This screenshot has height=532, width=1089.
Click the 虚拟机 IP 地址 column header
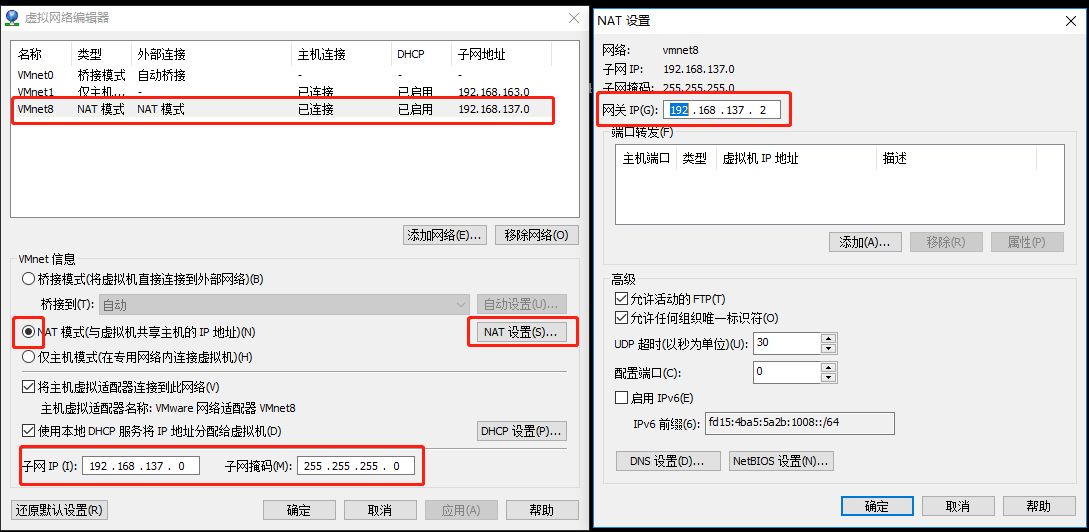pyautogui.click(x=796, y=158)
